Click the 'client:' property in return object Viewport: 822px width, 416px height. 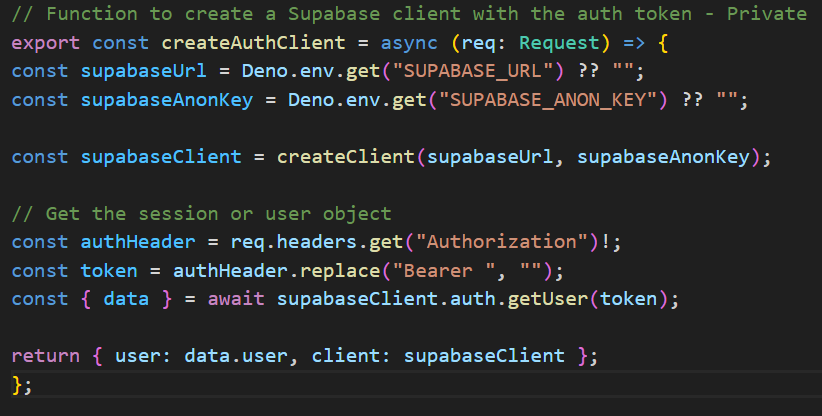click(351, 356)
